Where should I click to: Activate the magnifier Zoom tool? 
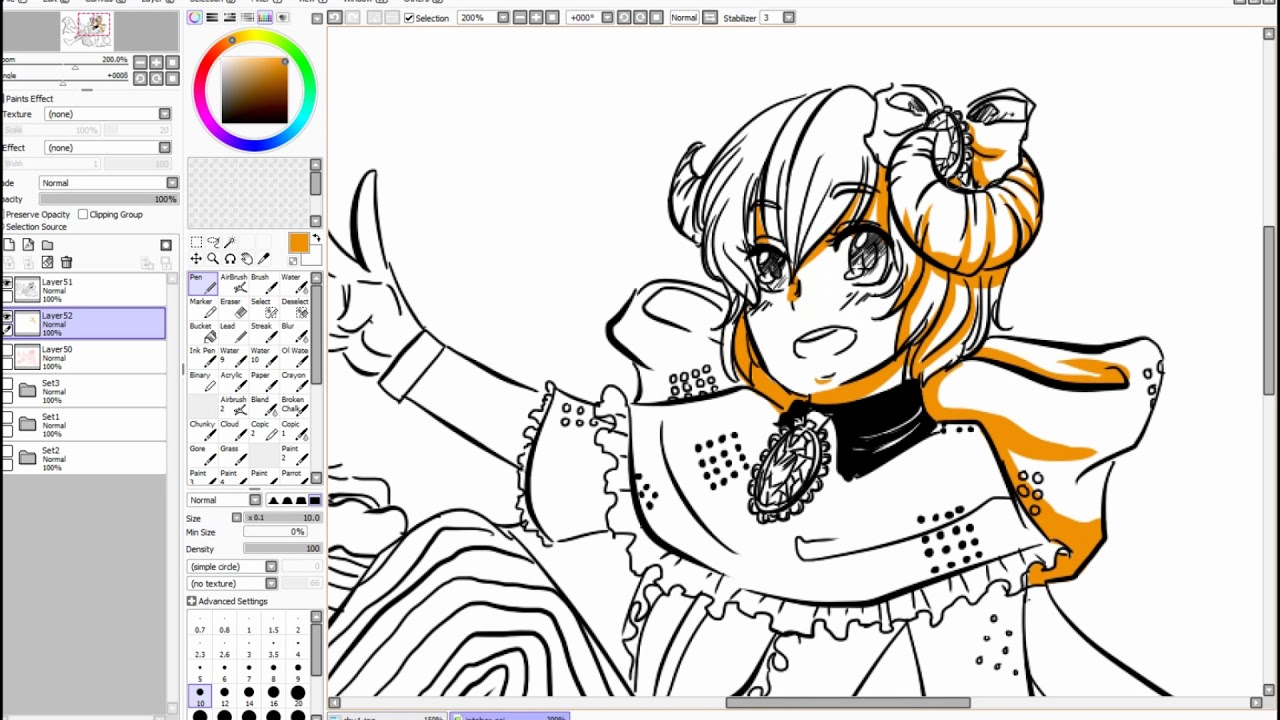coord(213,259)
